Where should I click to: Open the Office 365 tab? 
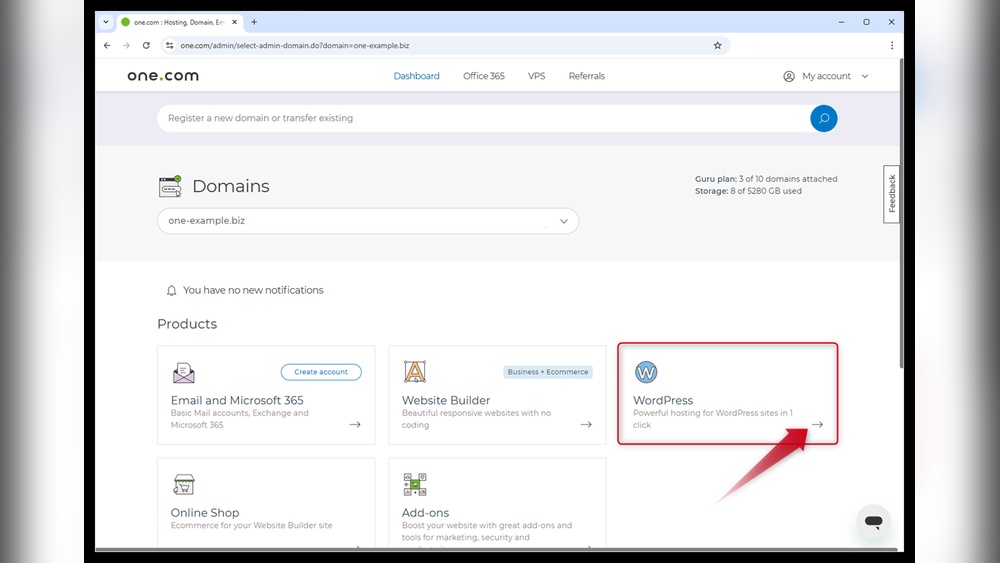point(483,76)
